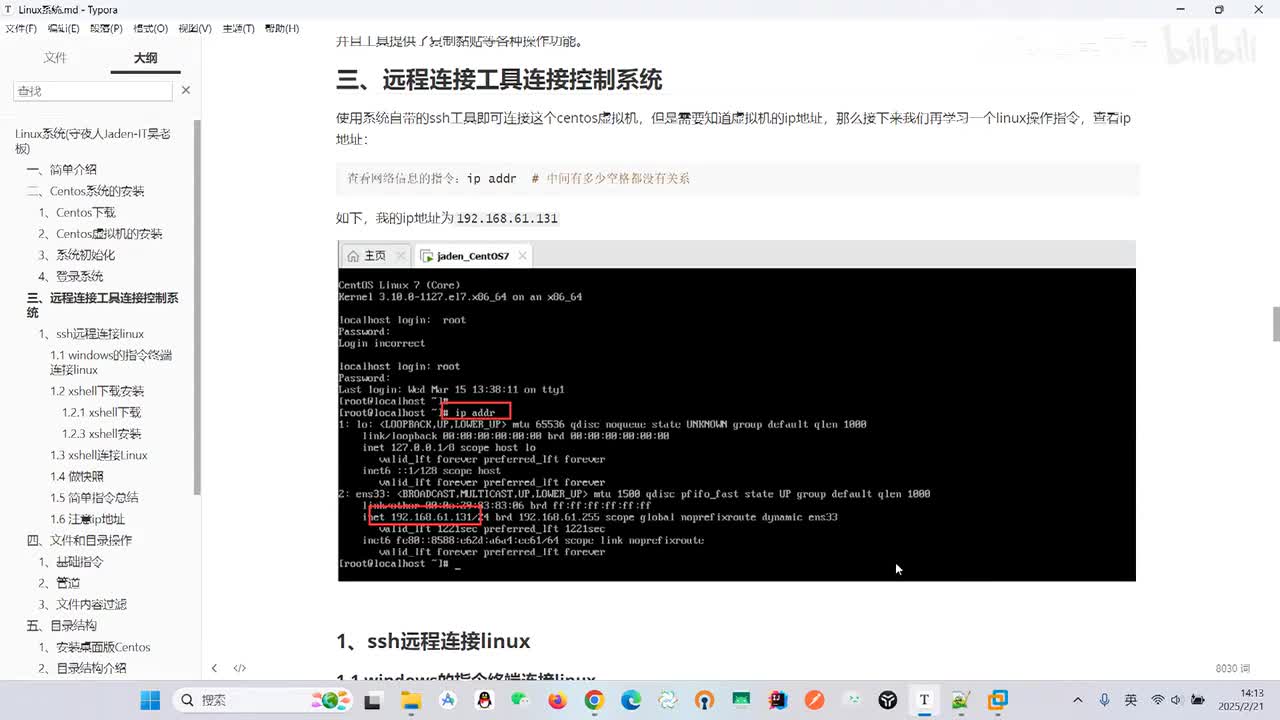Go to outline item 二、Centos系统的安装
Image resolution: width=1280 pixels, height=720 pixels.
tap(85, 191)
